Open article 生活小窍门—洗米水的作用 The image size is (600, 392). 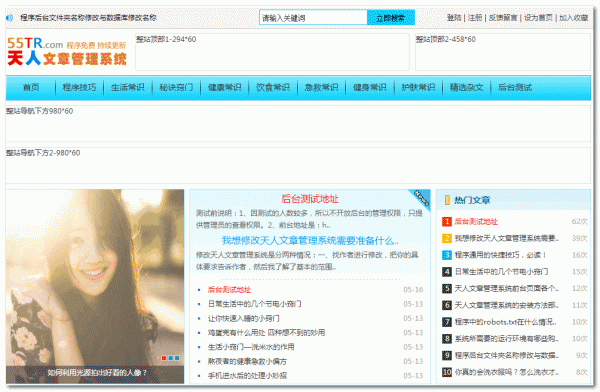(251, 347)
